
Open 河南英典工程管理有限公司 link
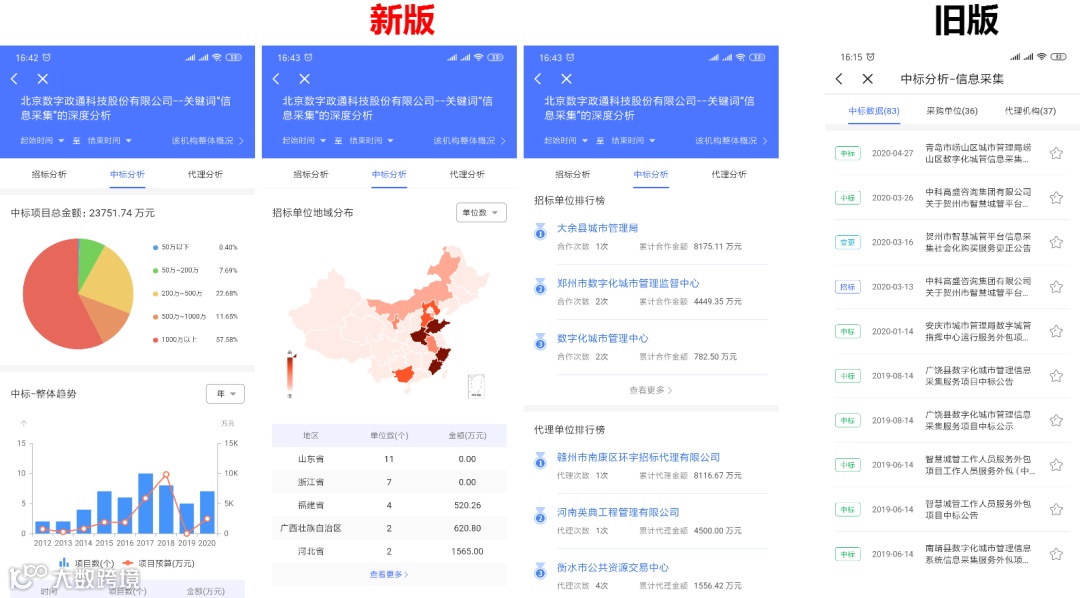click(618, 513)
